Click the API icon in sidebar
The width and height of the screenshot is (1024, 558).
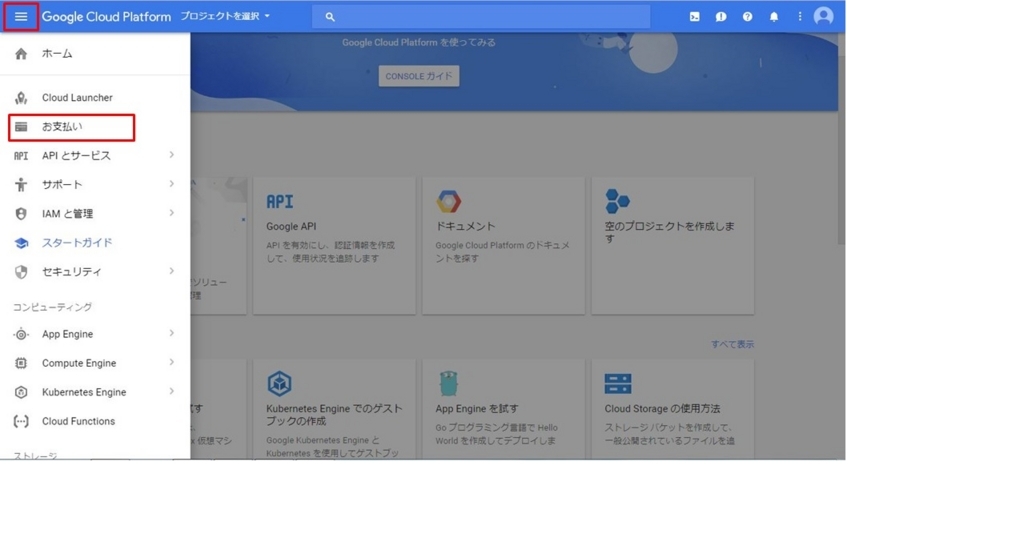click(21, 156)
